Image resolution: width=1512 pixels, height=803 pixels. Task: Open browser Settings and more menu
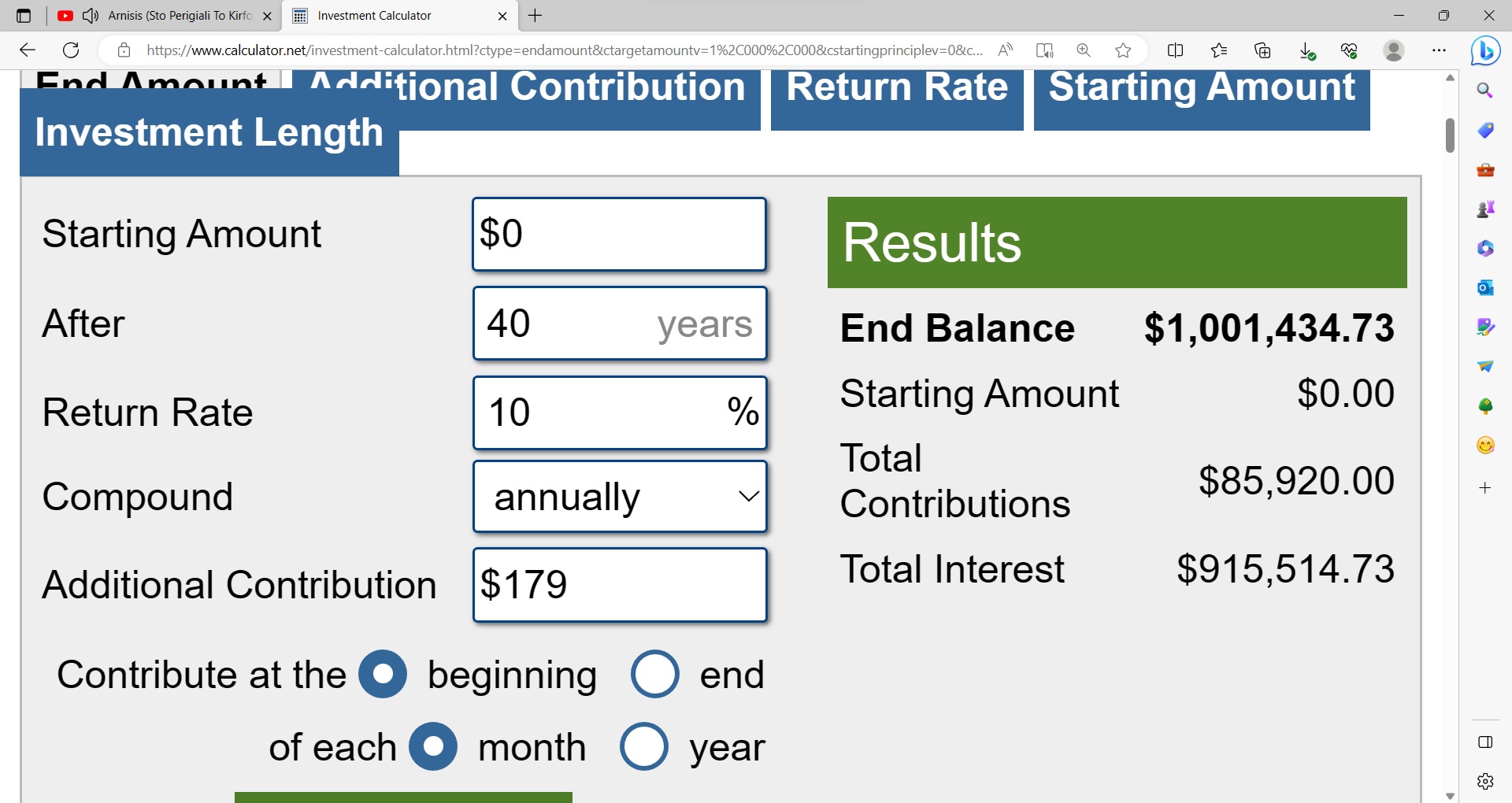tap(1439, 50)
